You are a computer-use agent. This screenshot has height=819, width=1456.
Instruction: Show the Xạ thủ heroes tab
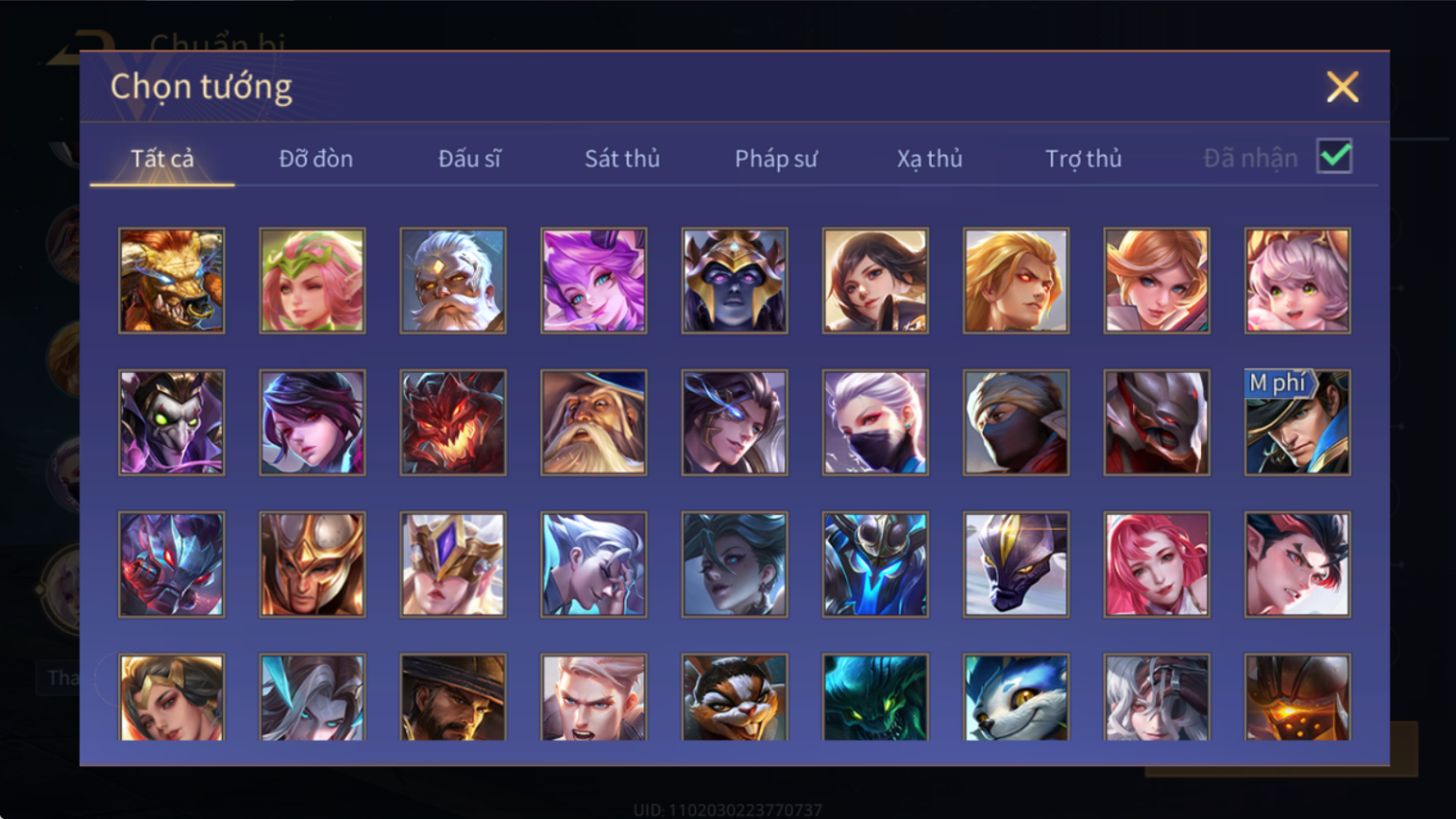[930, 159]
